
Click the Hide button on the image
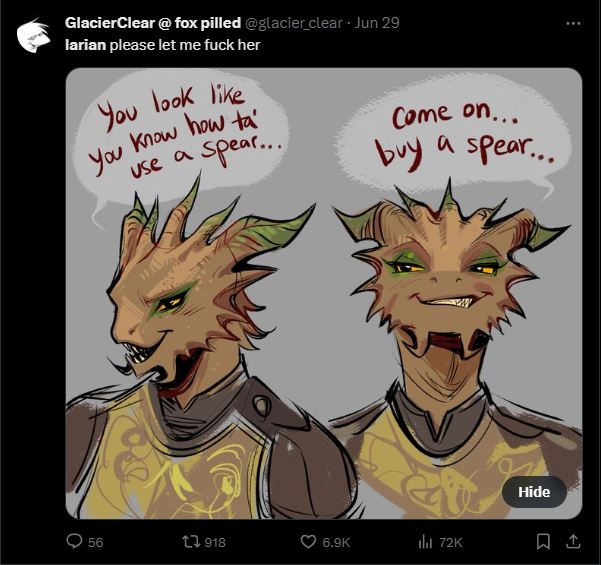534,492
